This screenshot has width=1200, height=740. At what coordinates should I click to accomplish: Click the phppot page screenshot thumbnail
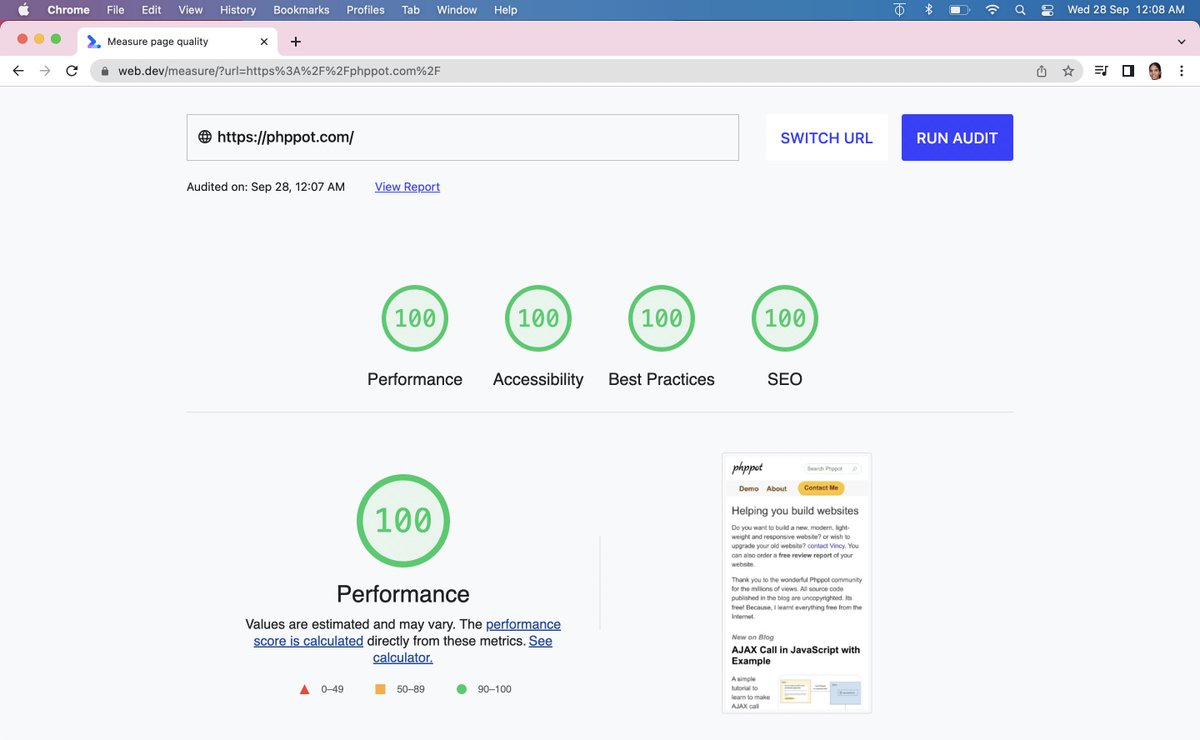[x=797, y=583]
